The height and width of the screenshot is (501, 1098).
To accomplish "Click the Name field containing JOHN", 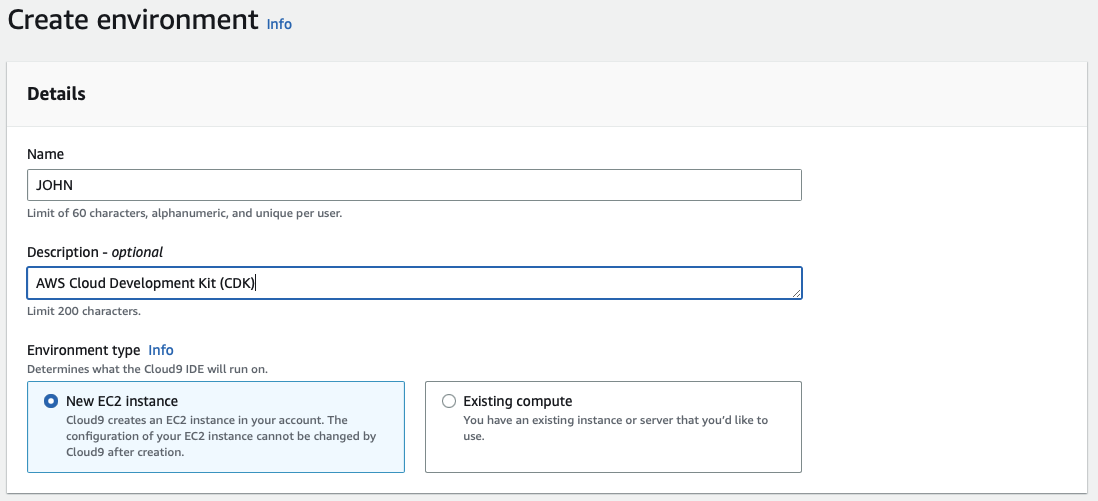I will 414,185.
